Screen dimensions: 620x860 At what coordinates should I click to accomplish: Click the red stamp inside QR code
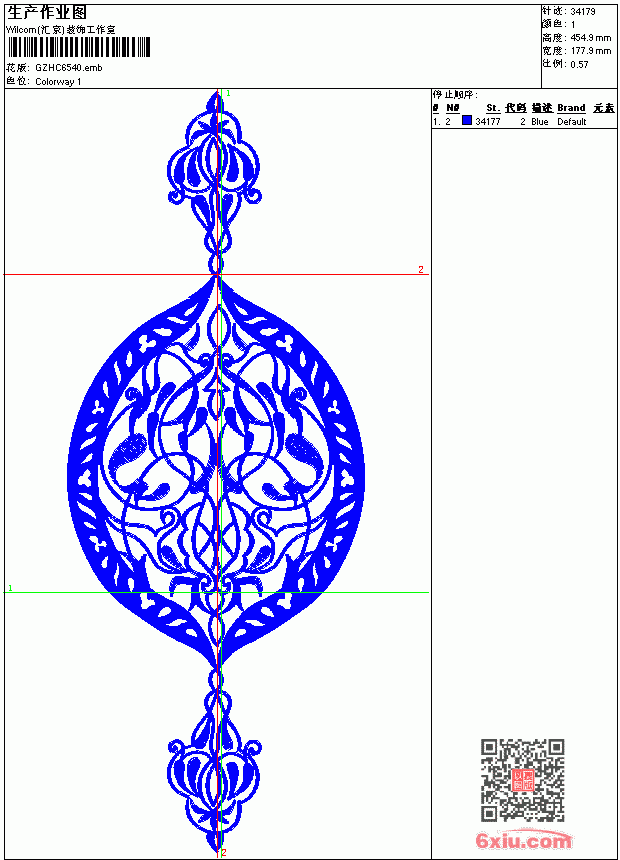point(523,780)
